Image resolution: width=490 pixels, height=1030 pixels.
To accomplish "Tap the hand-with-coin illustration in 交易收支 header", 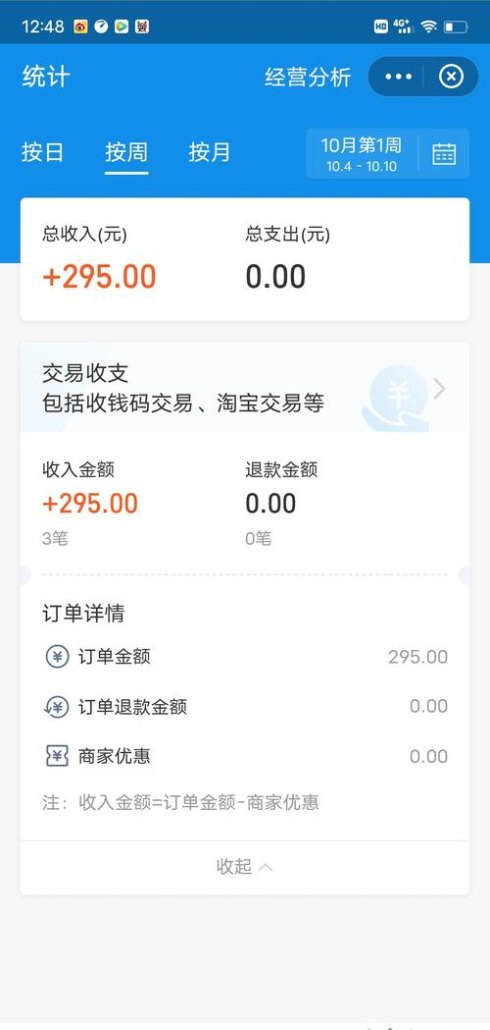I will (396, 397).
